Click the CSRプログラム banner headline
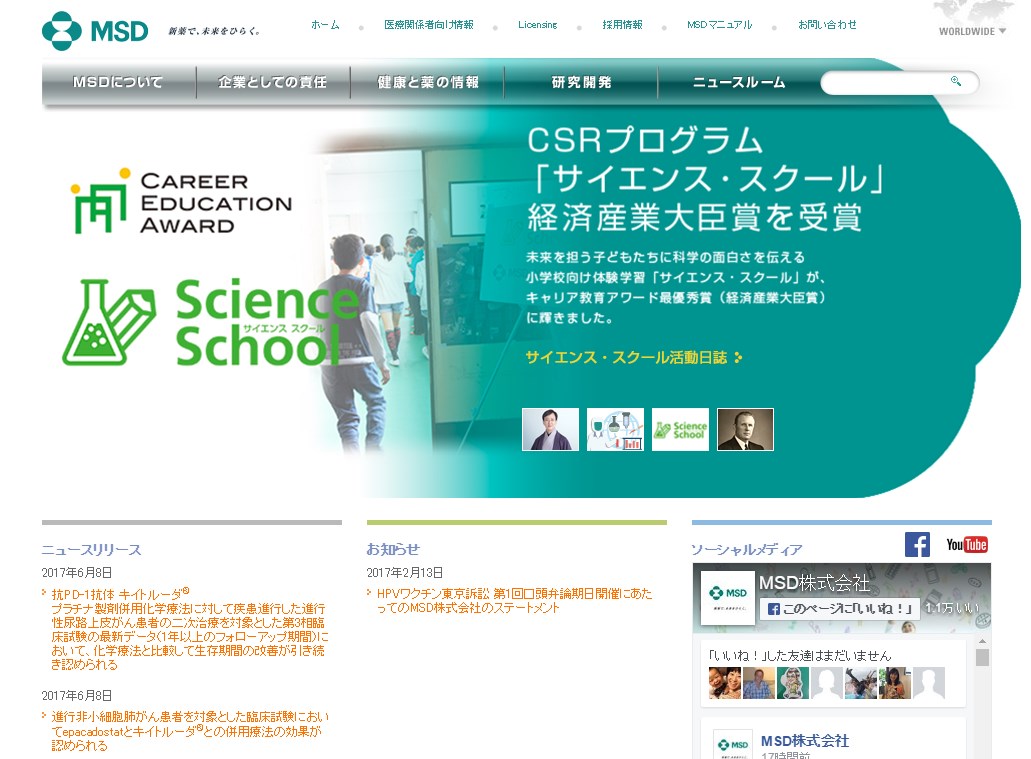 (x=706, y=179)
